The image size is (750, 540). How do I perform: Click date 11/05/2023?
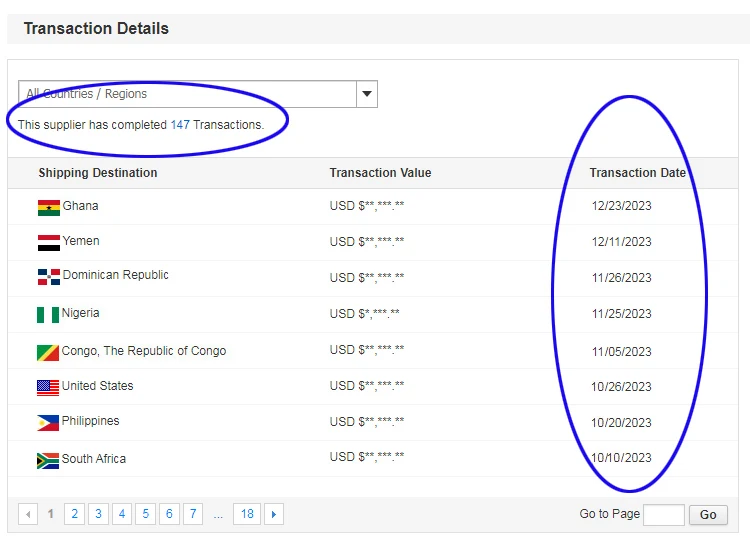[621, 352]
